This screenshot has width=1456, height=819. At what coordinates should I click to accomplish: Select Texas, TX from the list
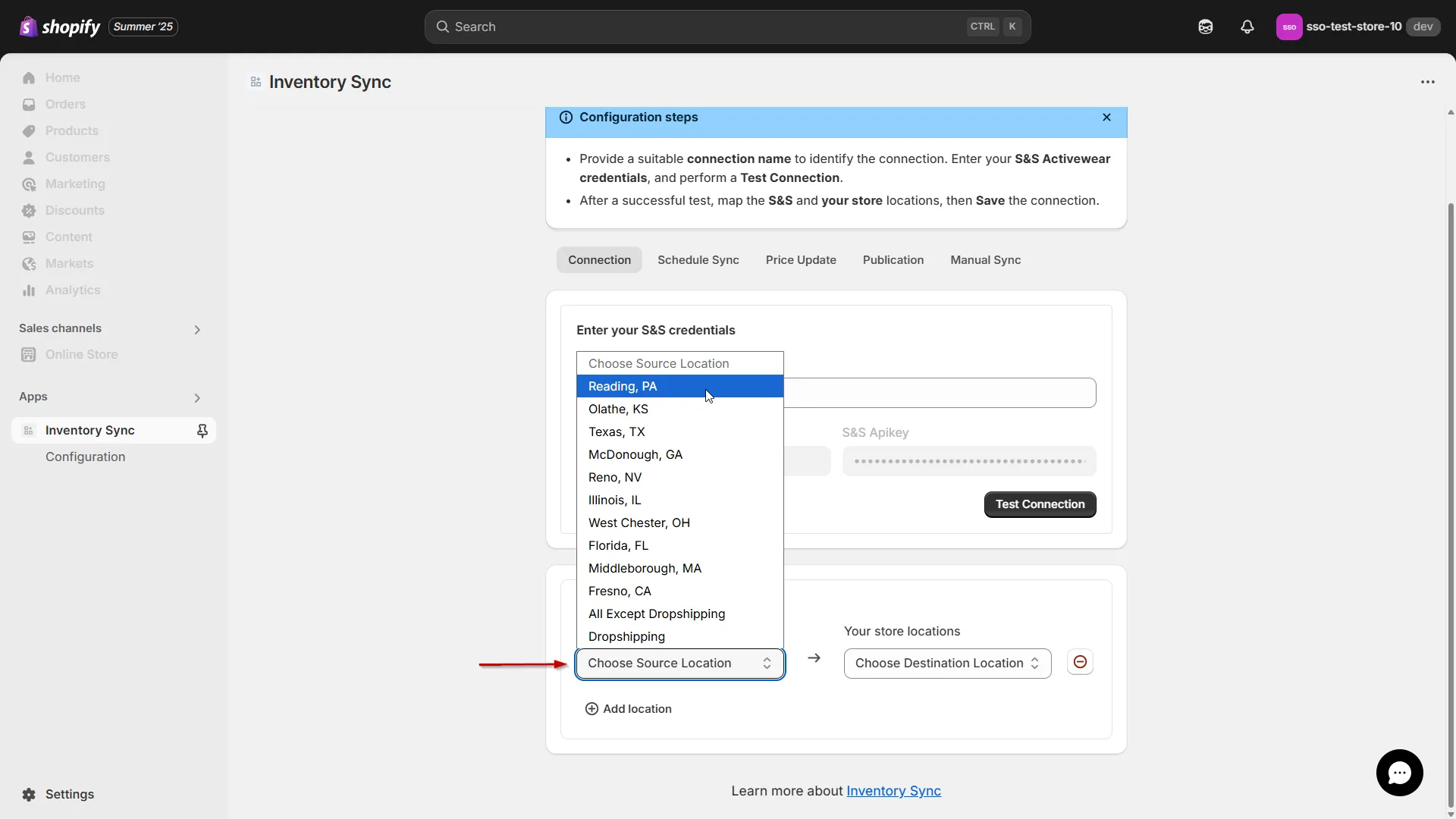pos(680,431)
